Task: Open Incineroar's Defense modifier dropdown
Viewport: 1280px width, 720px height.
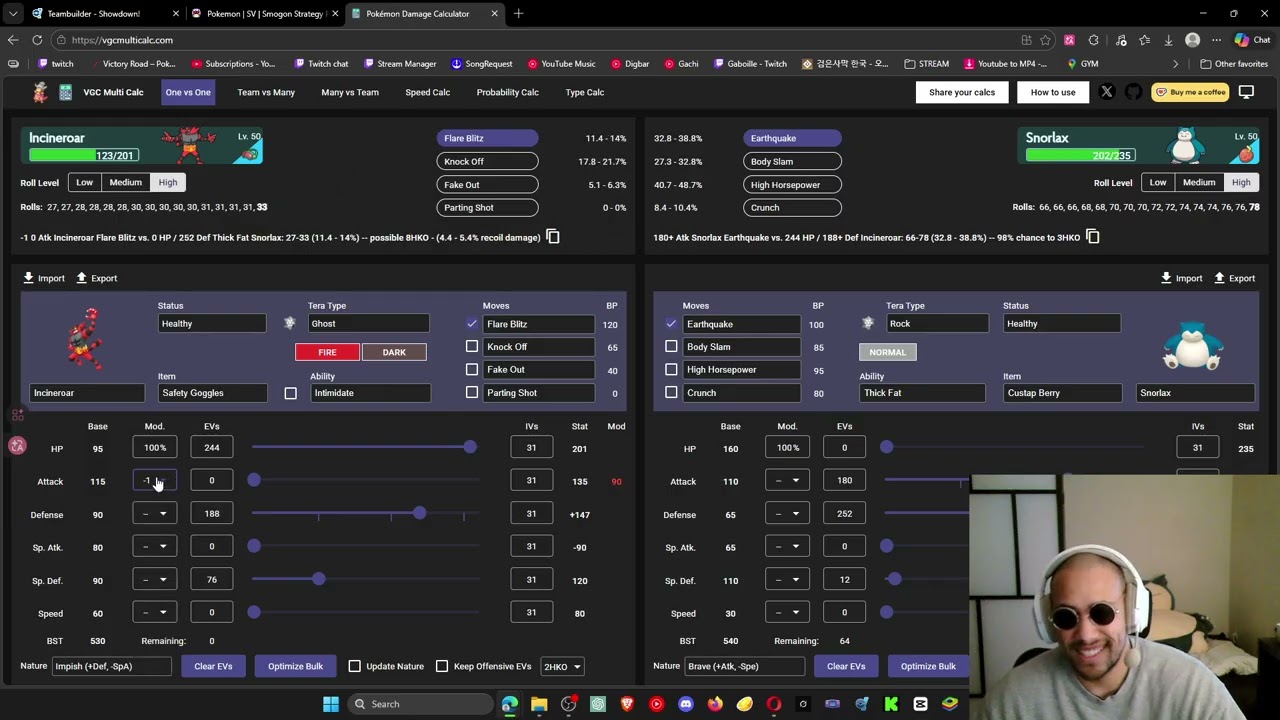Action: [x=154, y=514]
